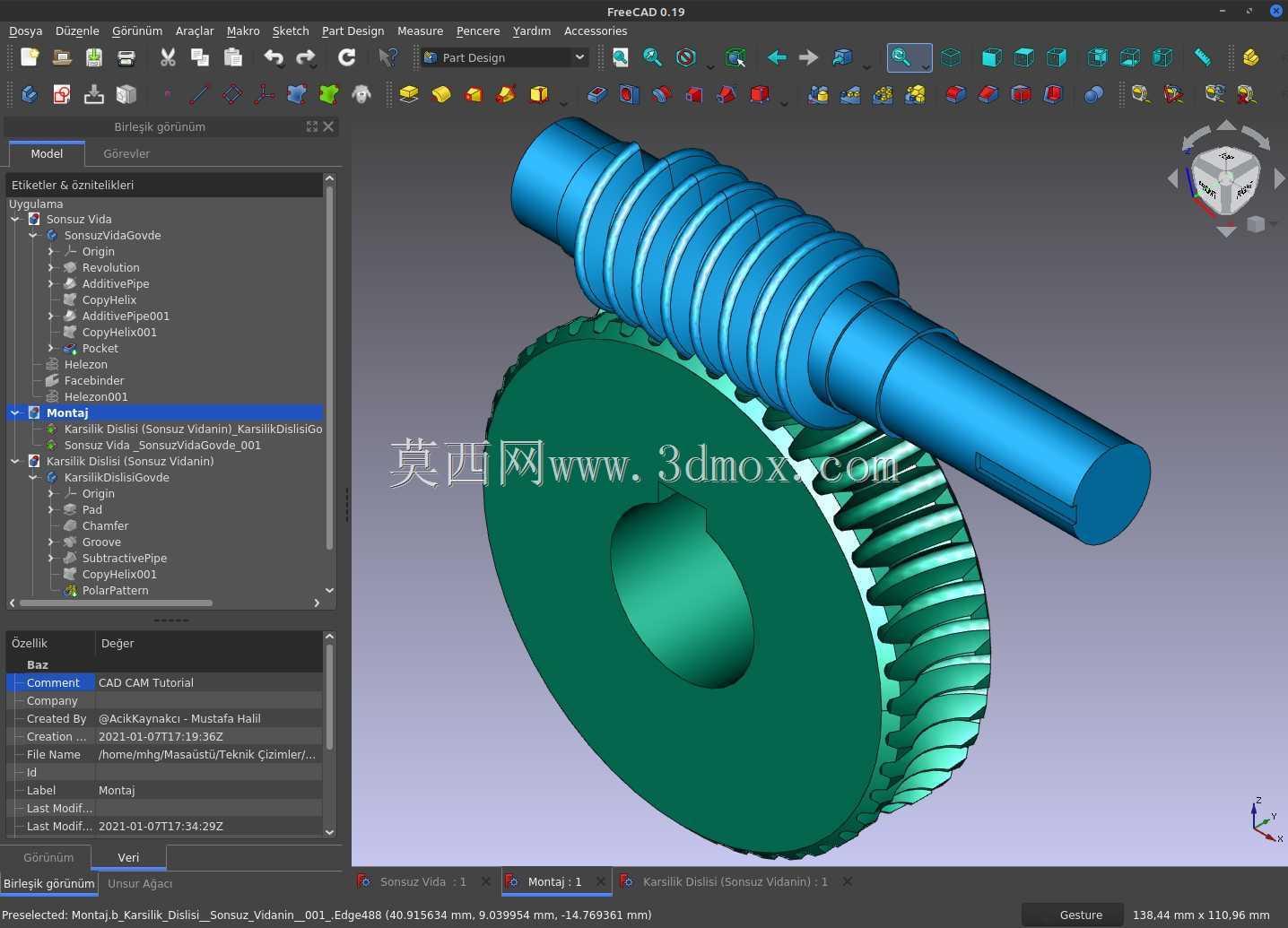Open the Dosya menu
The width and height of the screenshot is (1288, 928).
pos(25,30)
